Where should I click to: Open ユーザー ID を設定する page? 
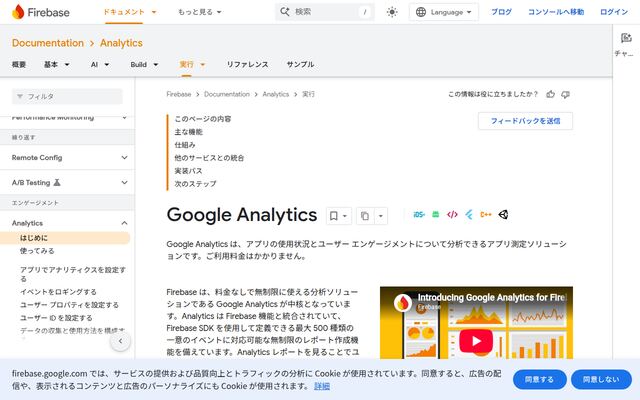point(56,318)
